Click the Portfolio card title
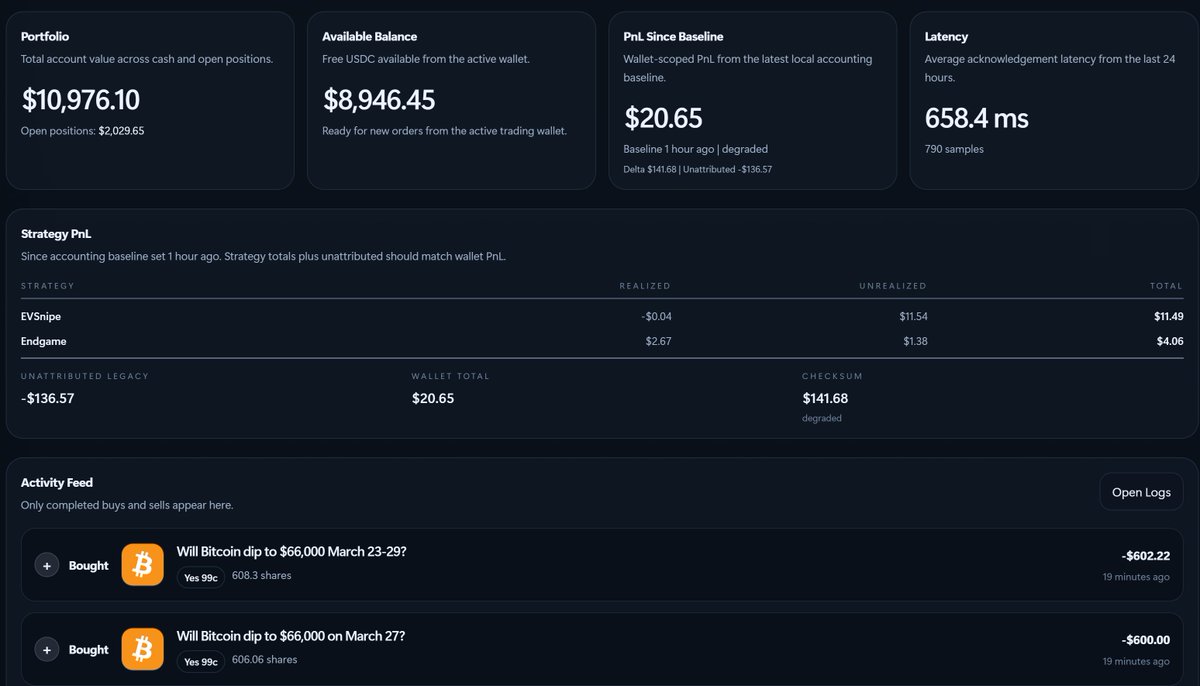This screenshot has width=1200, height=686. click(45, 36)
